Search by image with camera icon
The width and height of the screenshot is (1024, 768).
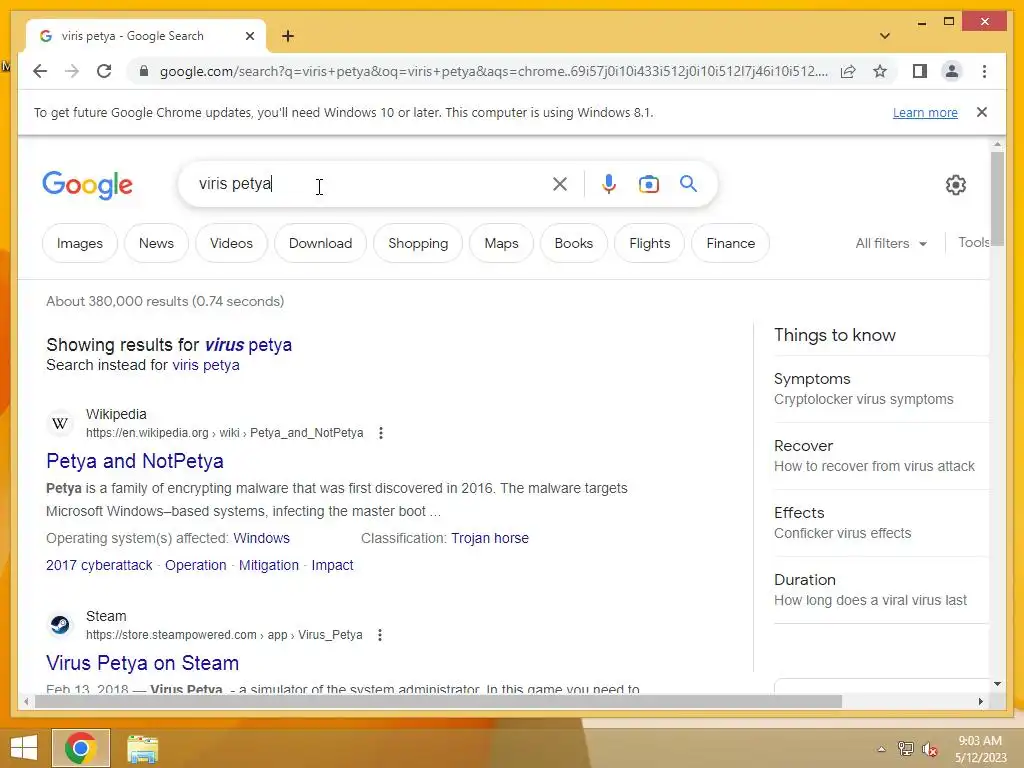(648, 184)
